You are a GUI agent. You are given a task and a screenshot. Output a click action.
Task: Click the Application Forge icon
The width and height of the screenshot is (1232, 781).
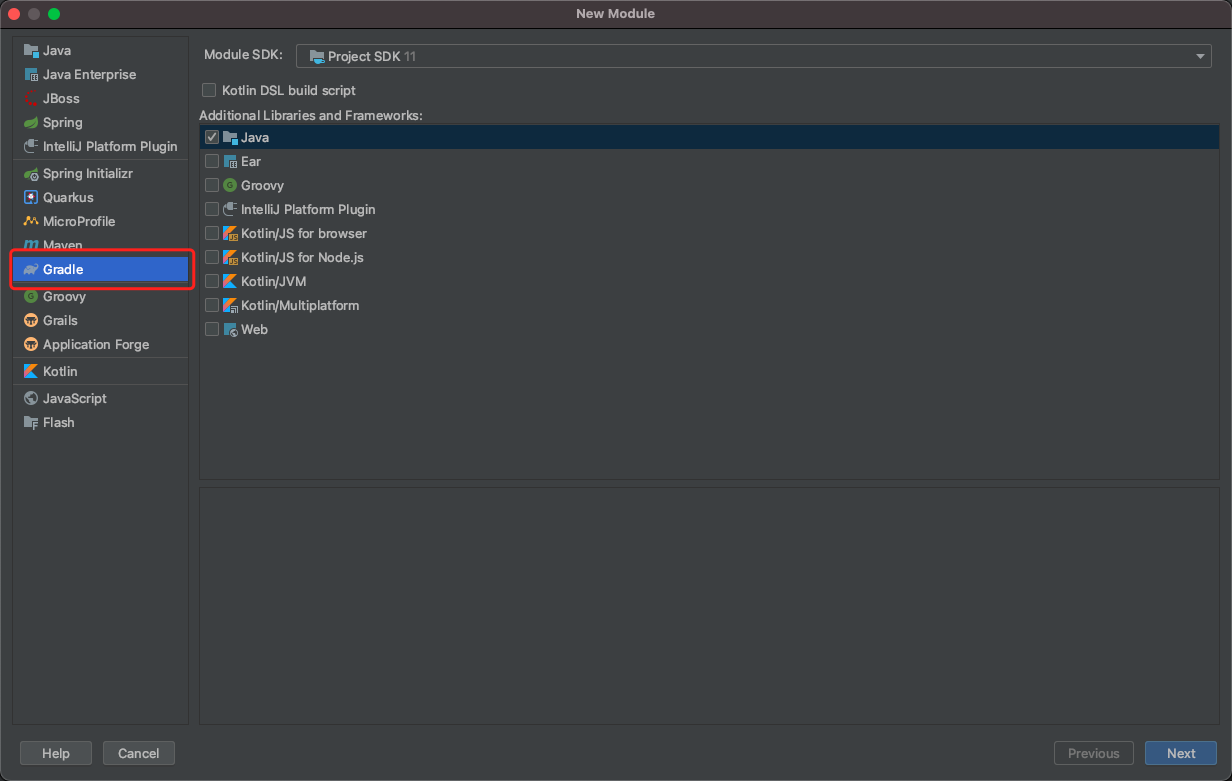click(x=31, y=344)
